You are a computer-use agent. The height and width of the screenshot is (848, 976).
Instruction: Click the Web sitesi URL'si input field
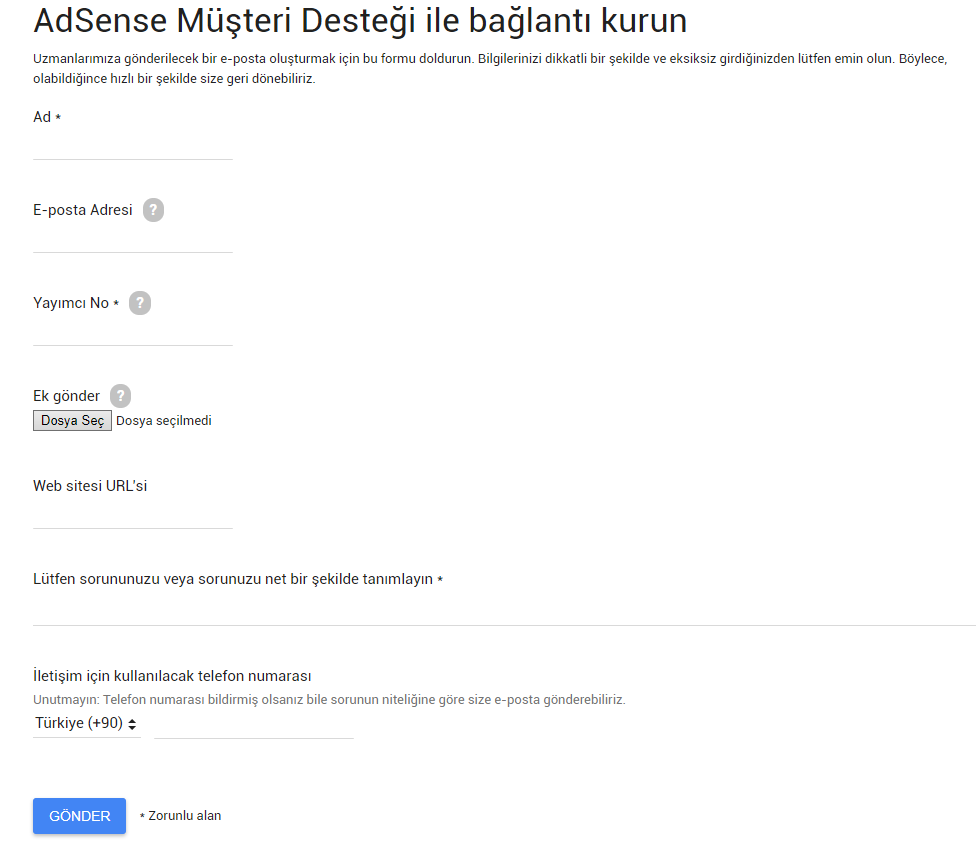(133, 515)
